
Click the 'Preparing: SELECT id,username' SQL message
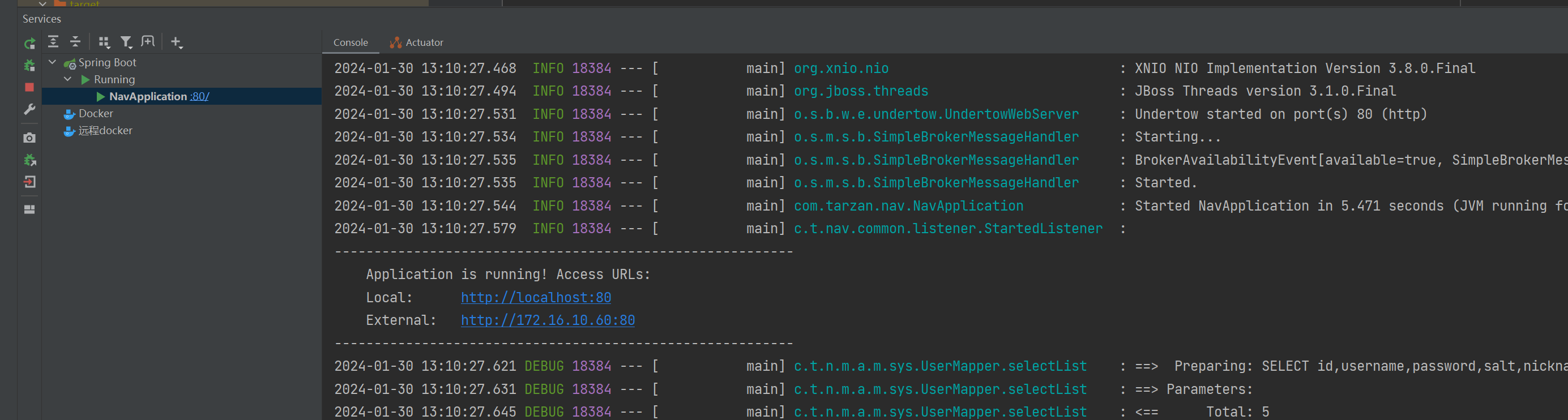(1371, 366)
